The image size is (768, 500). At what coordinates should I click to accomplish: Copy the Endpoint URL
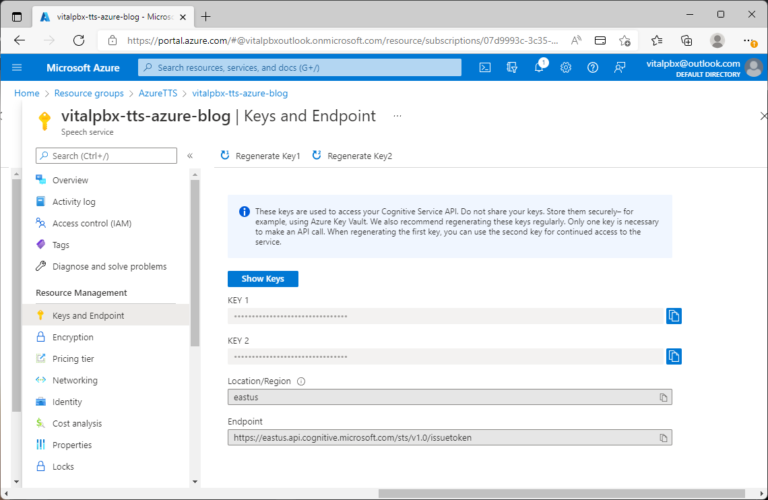pyautogui.click(x=663, y=438)
